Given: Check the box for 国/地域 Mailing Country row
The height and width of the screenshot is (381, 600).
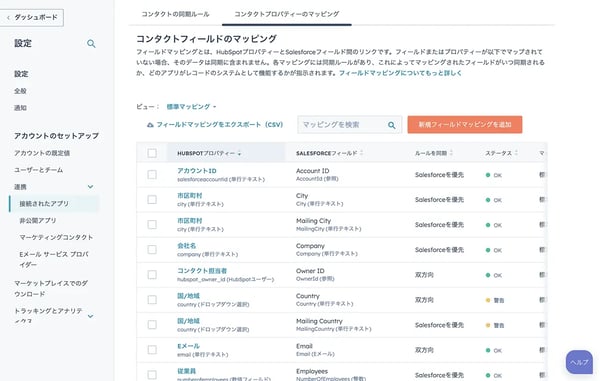Looking at the screenshot, I should 152,325.
